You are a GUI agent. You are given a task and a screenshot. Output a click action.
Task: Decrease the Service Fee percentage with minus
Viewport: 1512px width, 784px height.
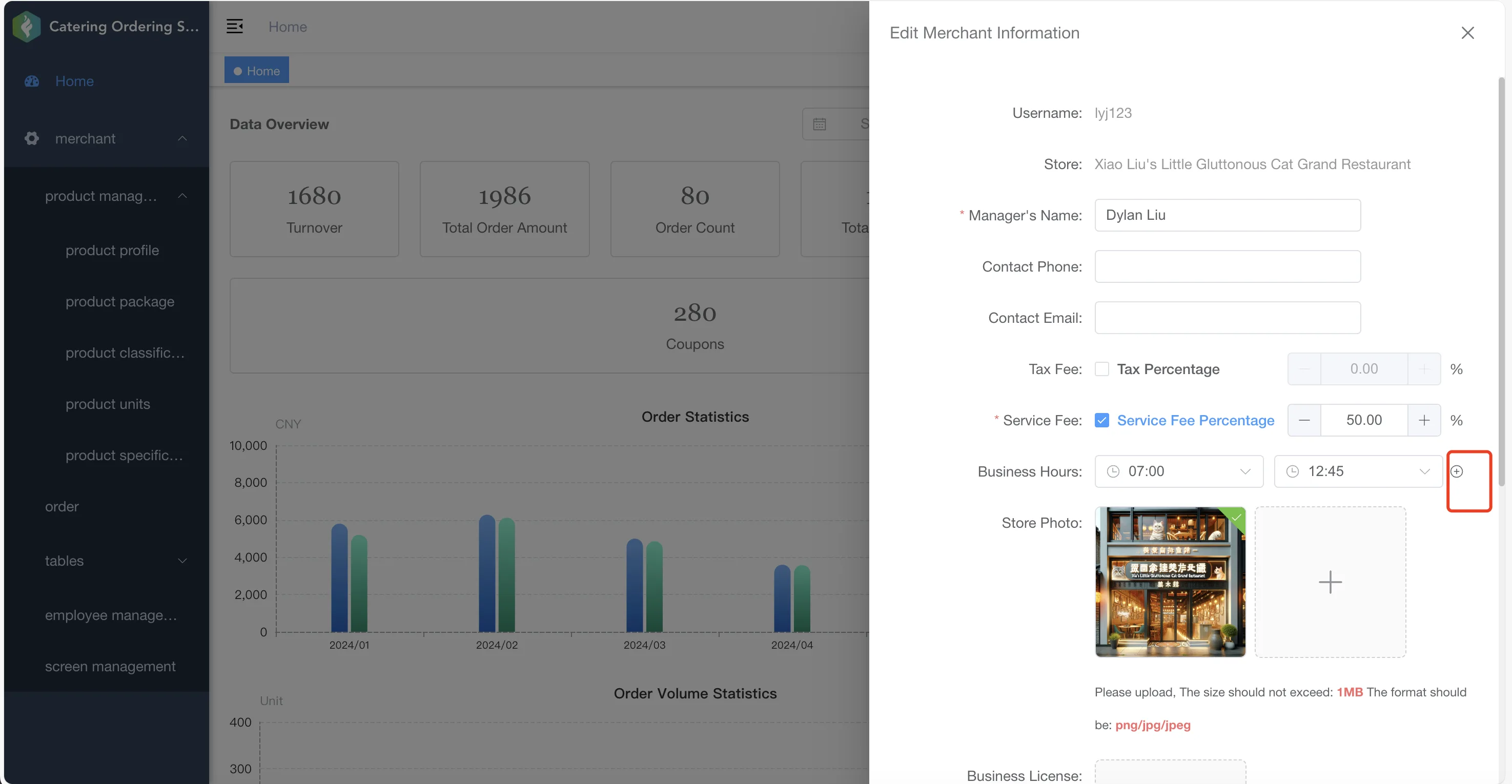pyautogui.click(x=1304, y=420)
